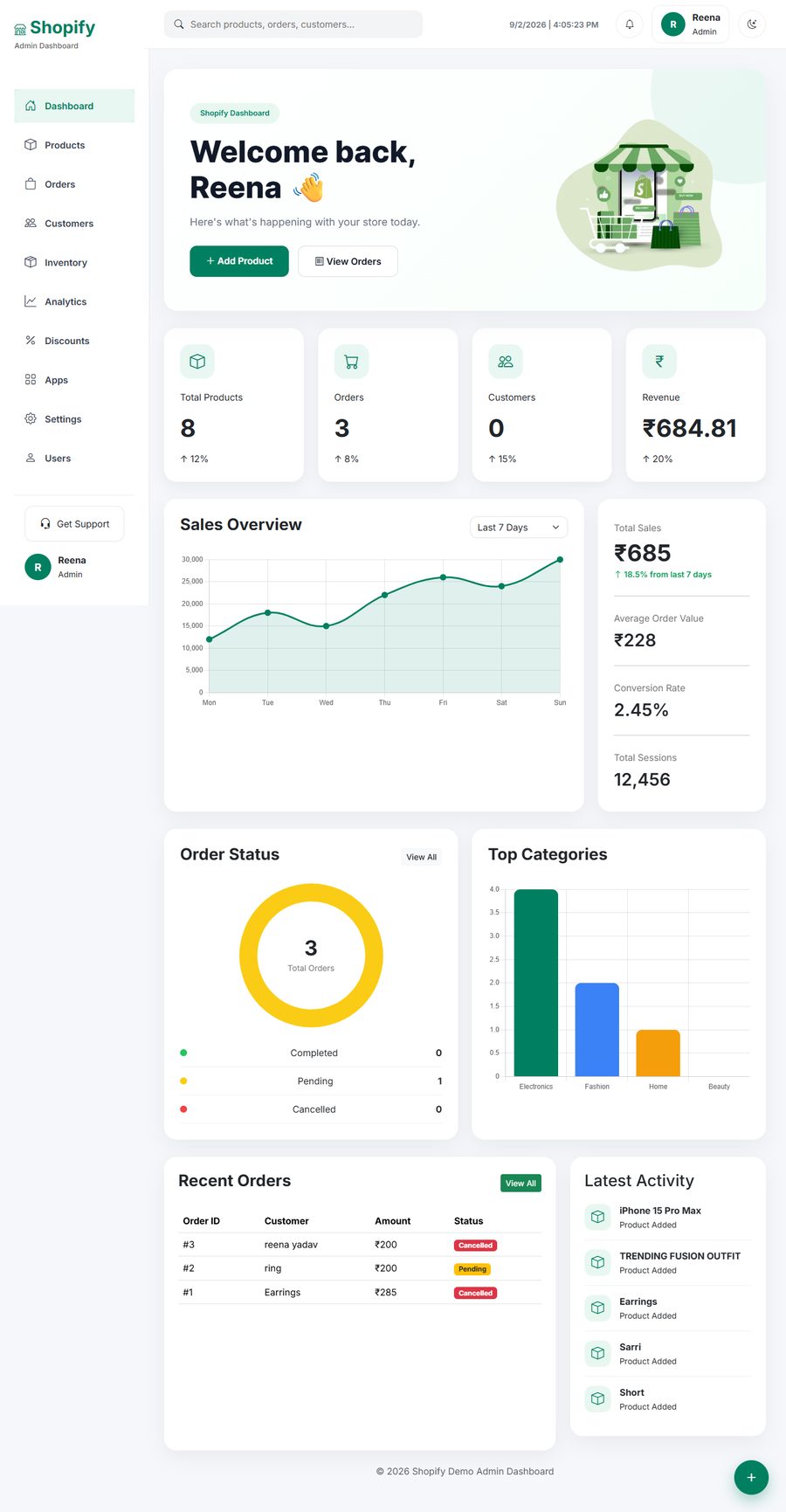This screenshot has width=786, height=1512.
Task: Click the Cancelled badge for order #3
Action: tap(475, 1246)
